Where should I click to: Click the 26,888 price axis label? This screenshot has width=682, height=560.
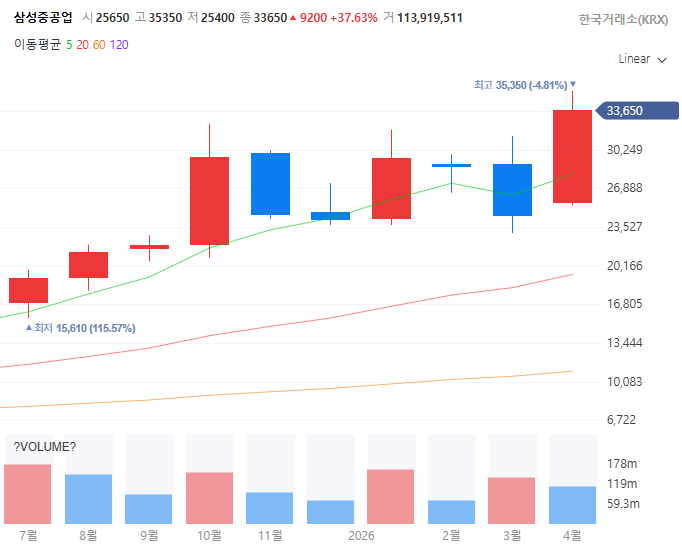click(625, 188)
